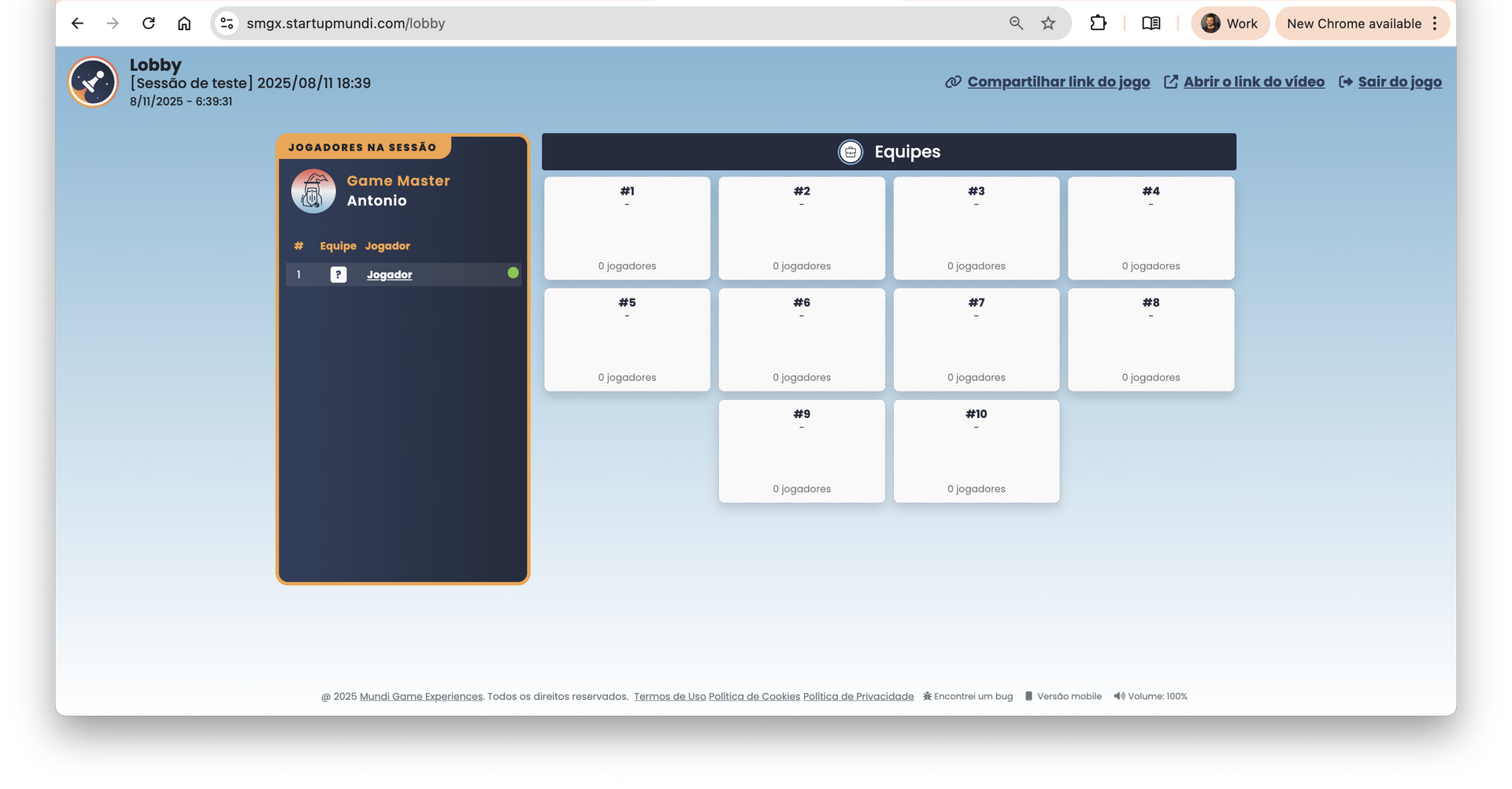The height and width of the screenshot is (789, 1512).
Task: Click Encontrei um bug
Action: [968, 697]
